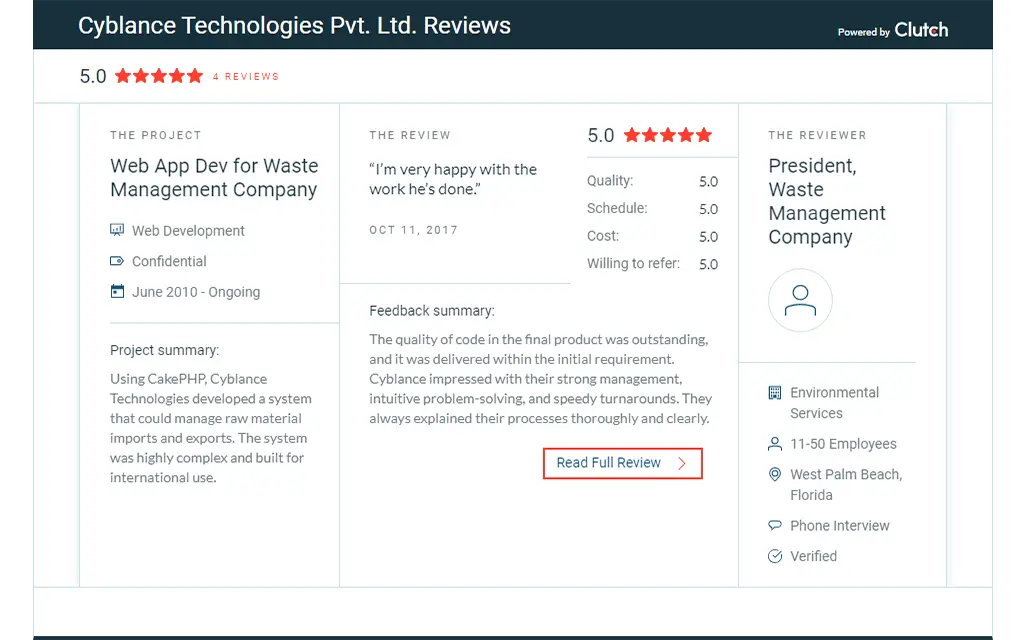Click the President, Waste Management Company title
The width and height of the screenshot is (1025, 640).
827,201
